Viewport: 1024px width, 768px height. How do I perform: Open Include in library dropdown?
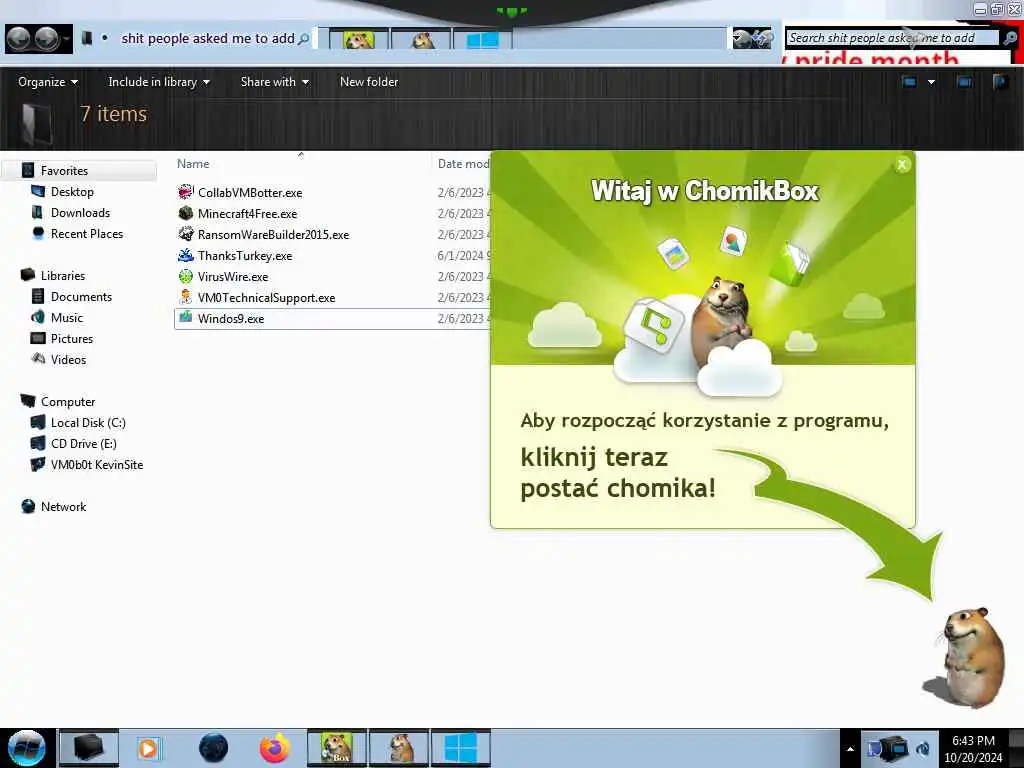point(159,82)
